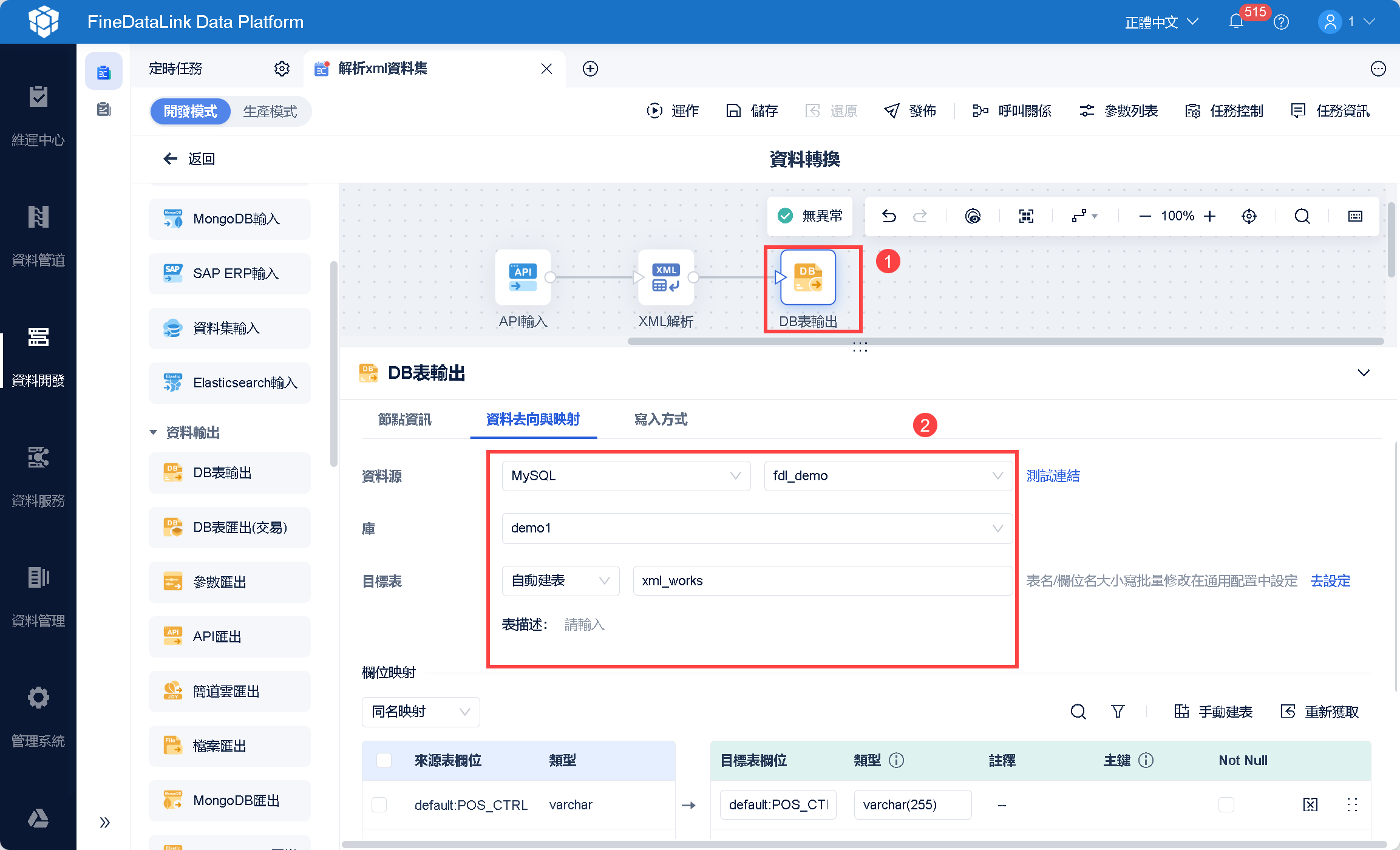The height and width of the screenshot is (850, 1400).
Task: Select the XML解析 node on canvas
Action: pos(666,277)
